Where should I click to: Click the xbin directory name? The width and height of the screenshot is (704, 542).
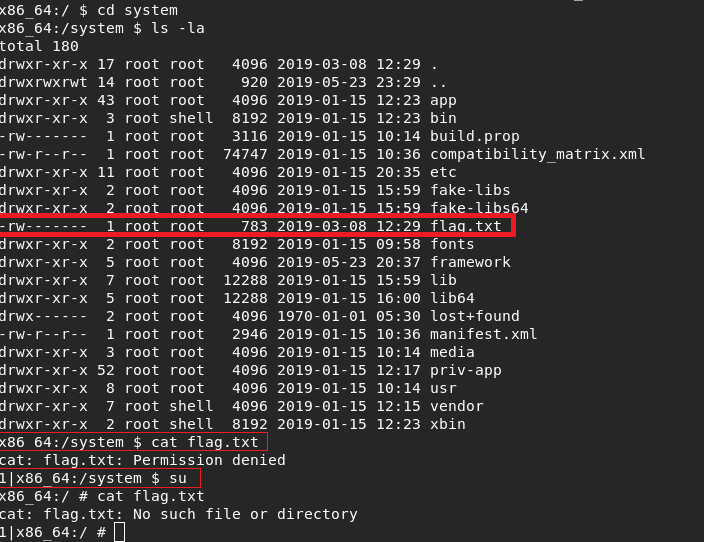448,424
